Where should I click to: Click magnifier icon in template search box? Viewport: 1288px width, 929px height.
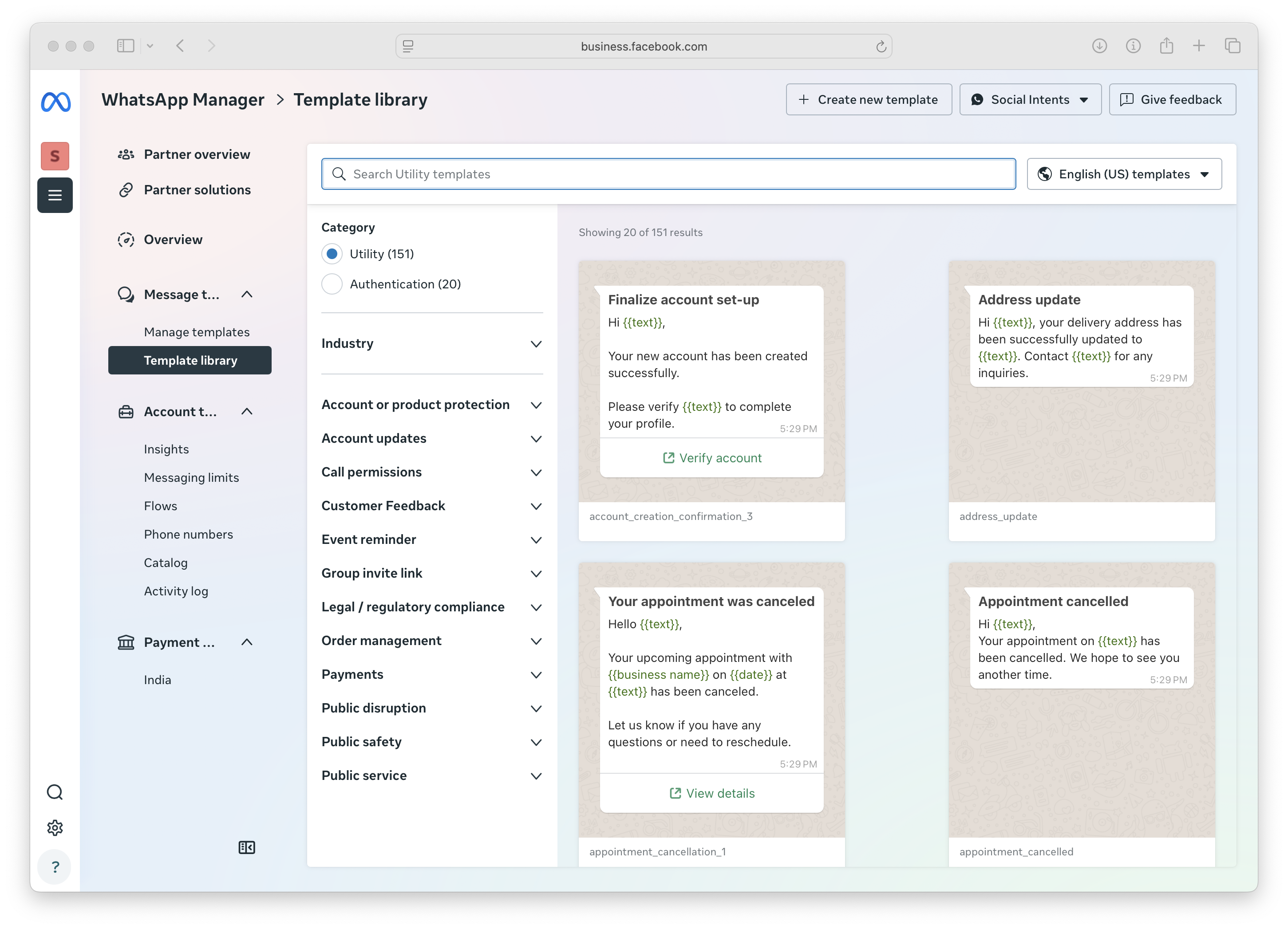339,174
